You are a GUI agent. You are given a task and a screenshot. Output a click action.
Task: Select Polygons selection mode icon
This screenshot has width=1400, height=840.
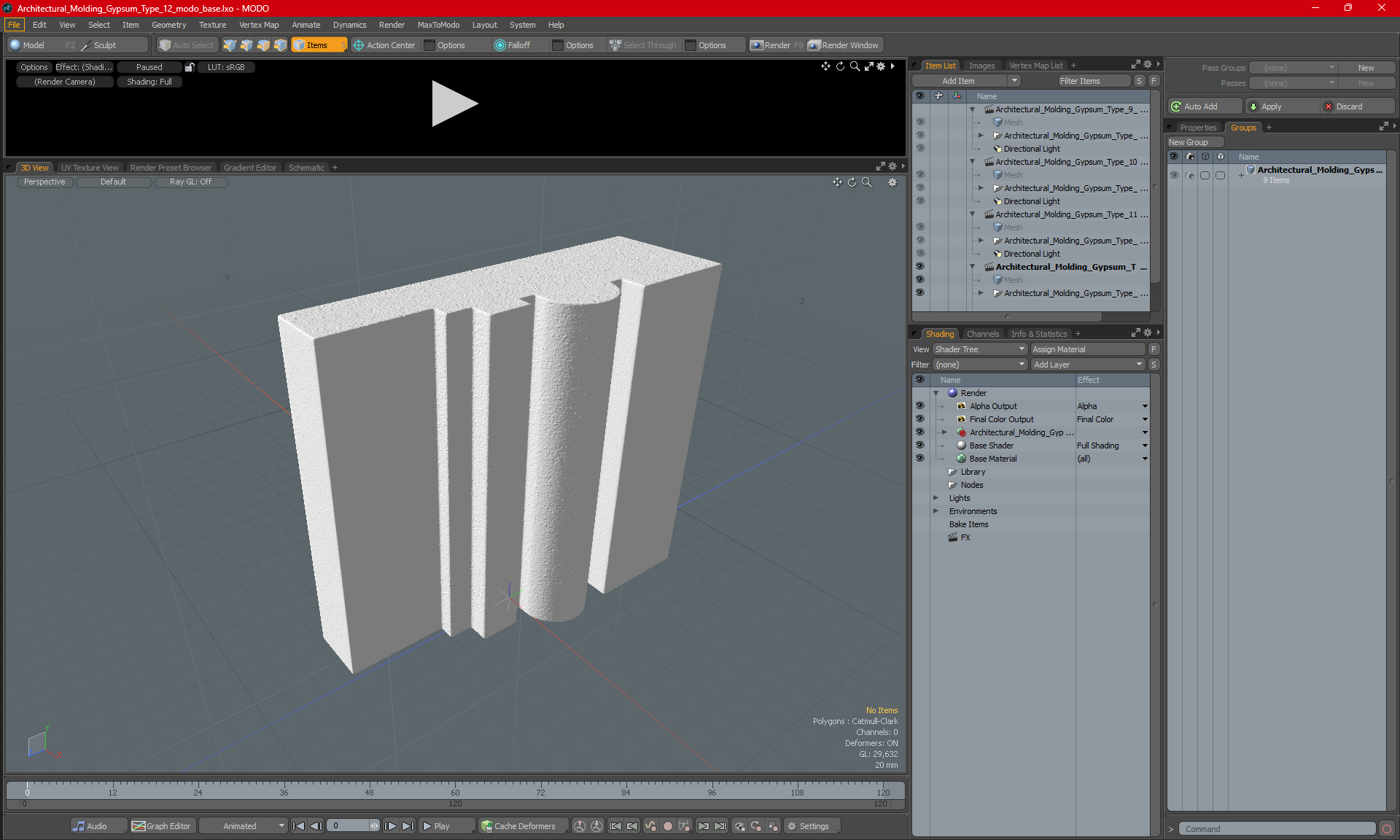click(x=263, y=45)
